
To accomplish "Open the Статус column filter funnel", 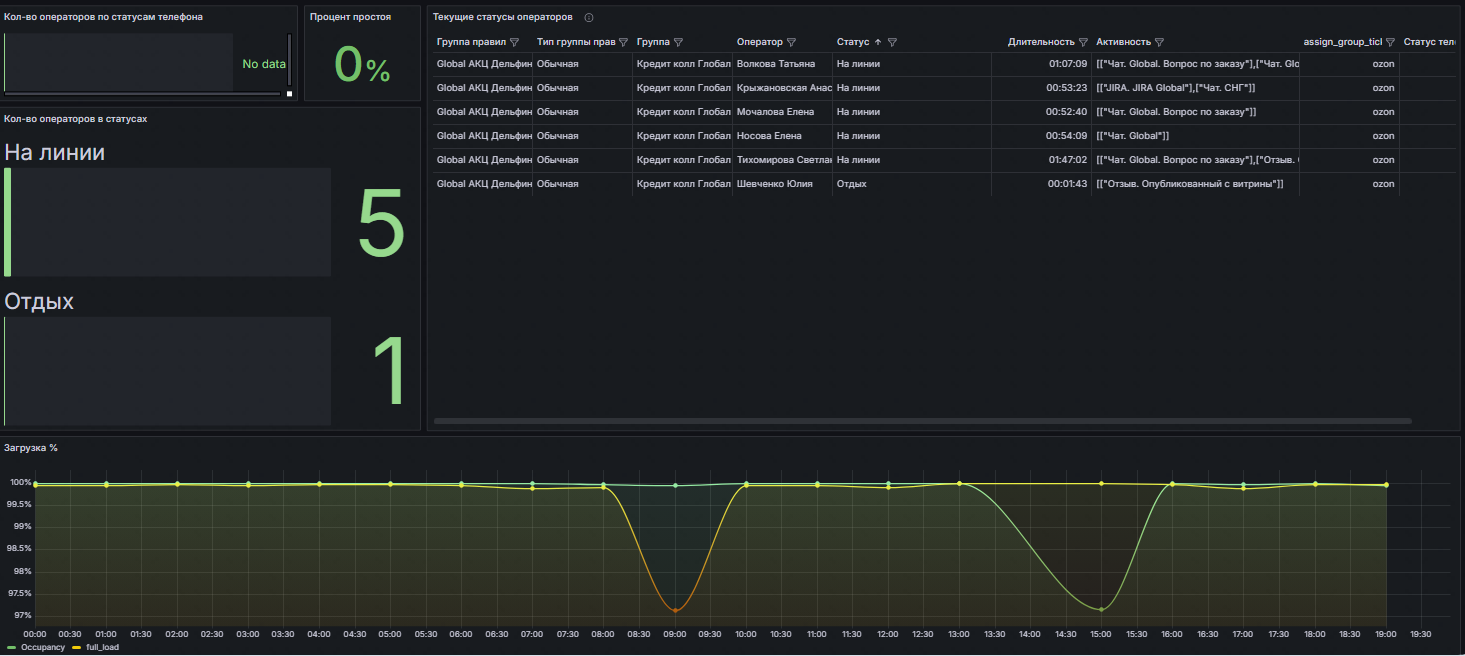I will (x=892, y=42).
